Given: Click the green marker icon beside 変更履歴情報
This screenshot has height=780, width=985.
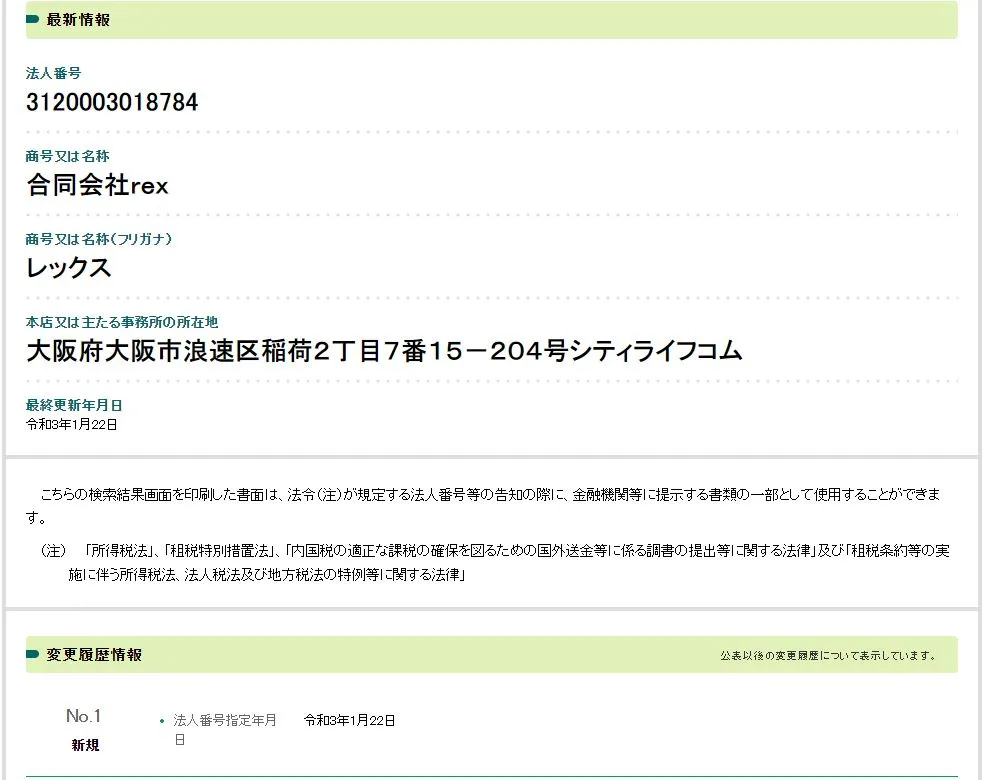Looking at the screenshot, I should tap(32, 655).
